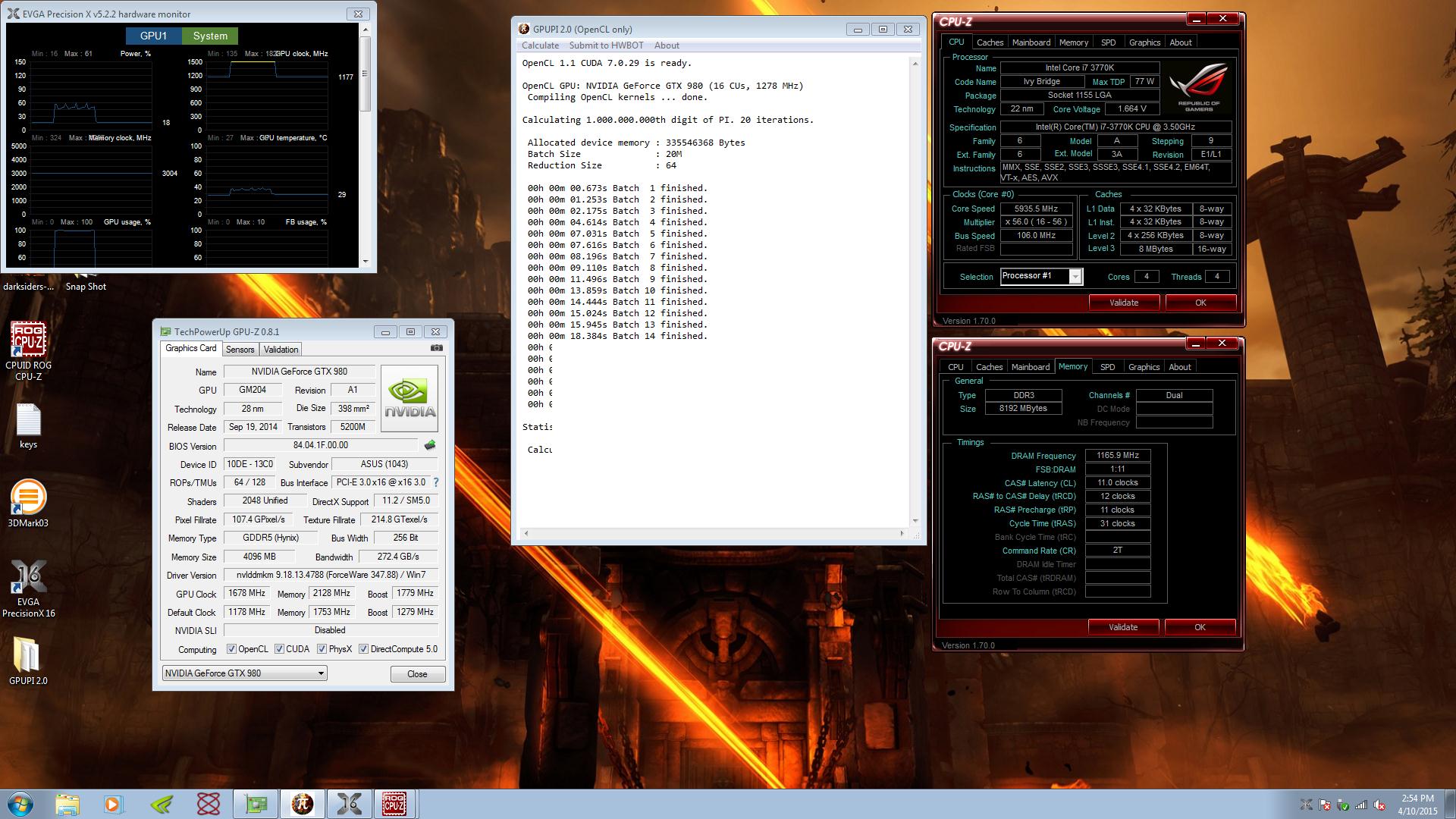Open the GPUPI 2.0 desktop folder
This screenshot has width=1456, height=819.
click(x=28, y=661)
